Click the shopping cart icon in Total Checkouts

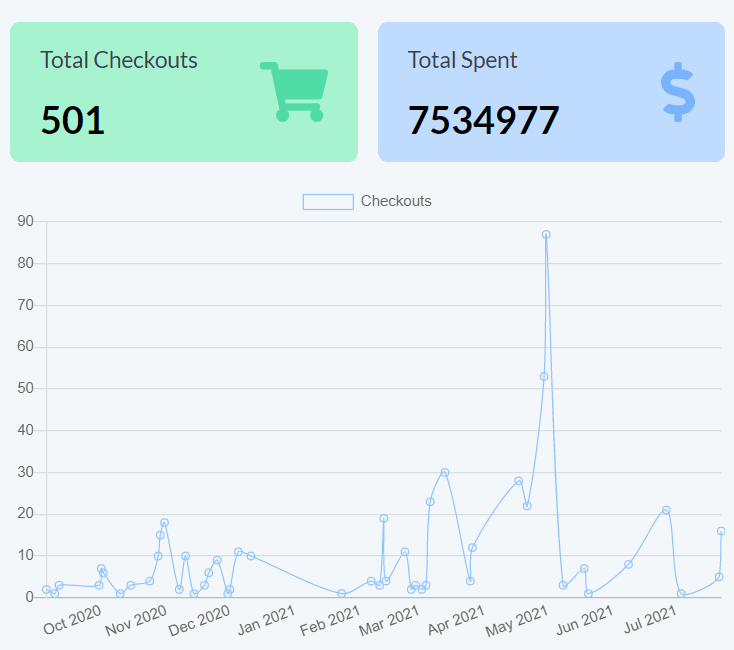pos(294,92)
